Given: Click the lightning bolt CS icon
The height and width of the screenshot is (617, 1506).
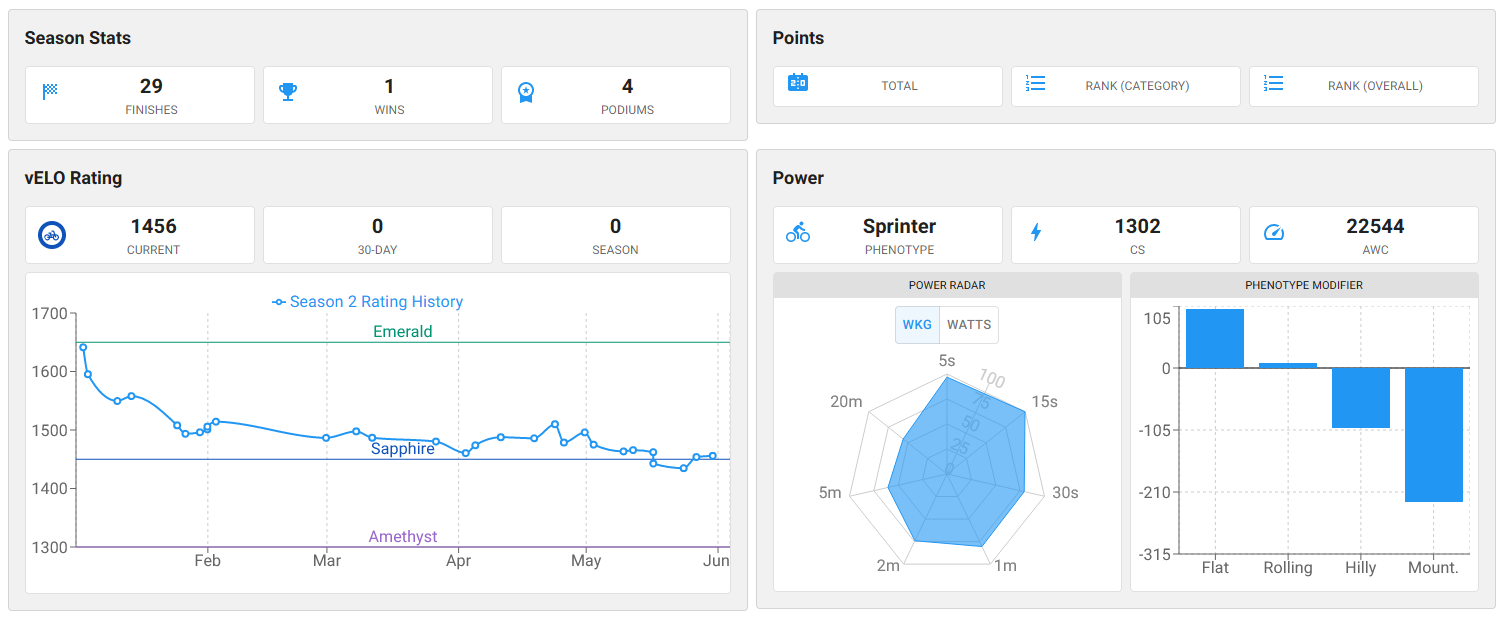Looking at the screenshot, I should [x=1036, y=232].
